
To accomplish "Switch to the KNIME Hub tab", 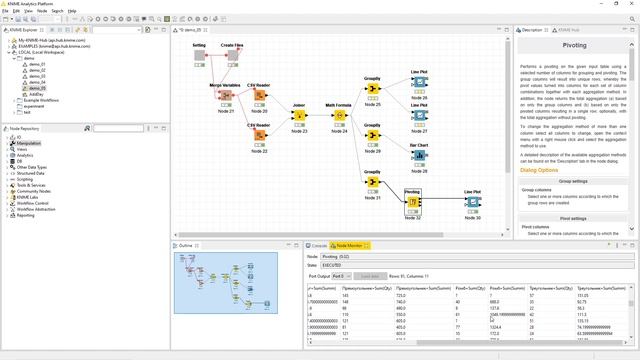I will [x=566, y=30].
